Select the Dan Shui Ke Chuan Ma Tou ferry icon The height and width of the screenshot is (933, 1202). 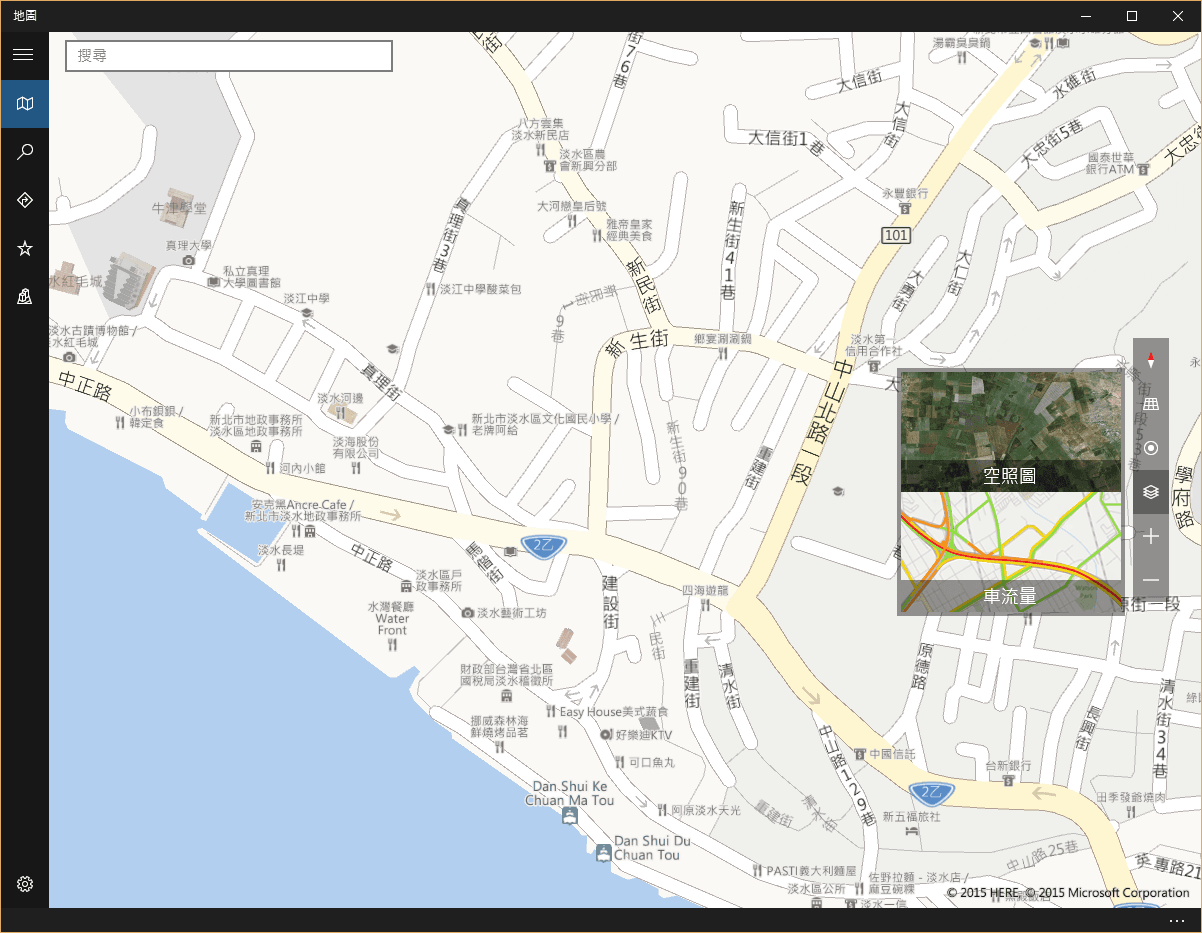click(x=570, y=817)
